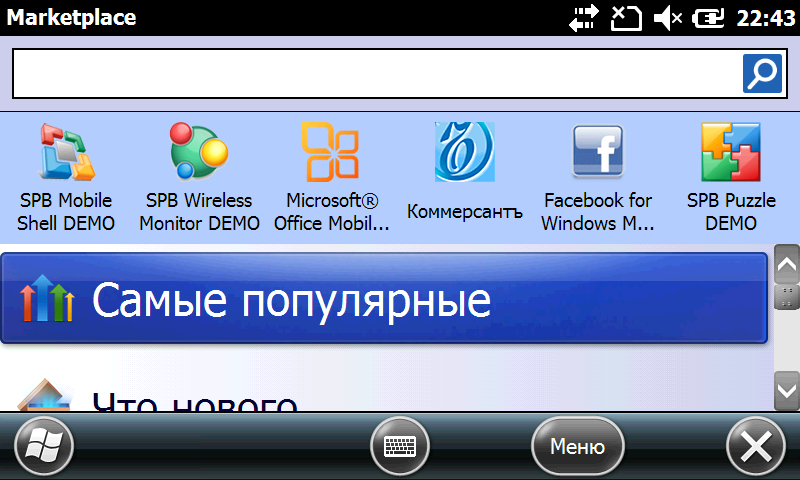This screenshot has height=480, width=800.
Task: Close Marketplace with the X button
Action: tap(756, 446)
